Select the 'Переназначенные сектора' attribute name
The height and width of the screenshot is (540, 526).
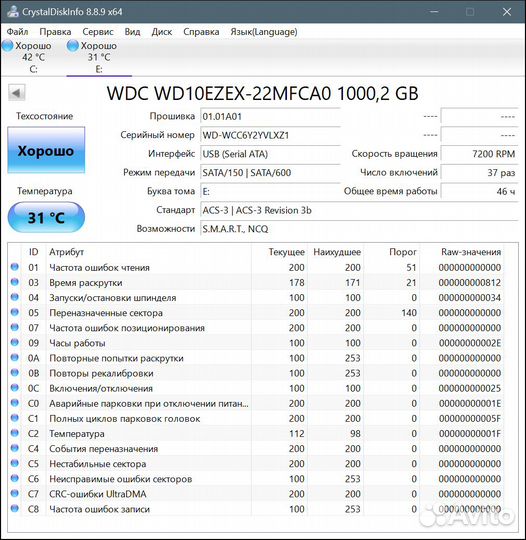106,313
